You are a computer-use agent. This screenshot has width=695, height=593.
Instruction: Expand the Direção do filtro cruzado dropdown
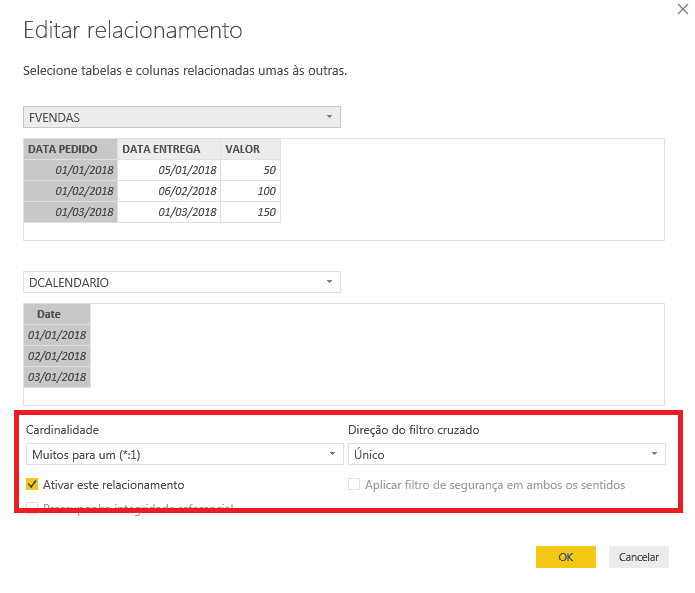tap(507, 454)
